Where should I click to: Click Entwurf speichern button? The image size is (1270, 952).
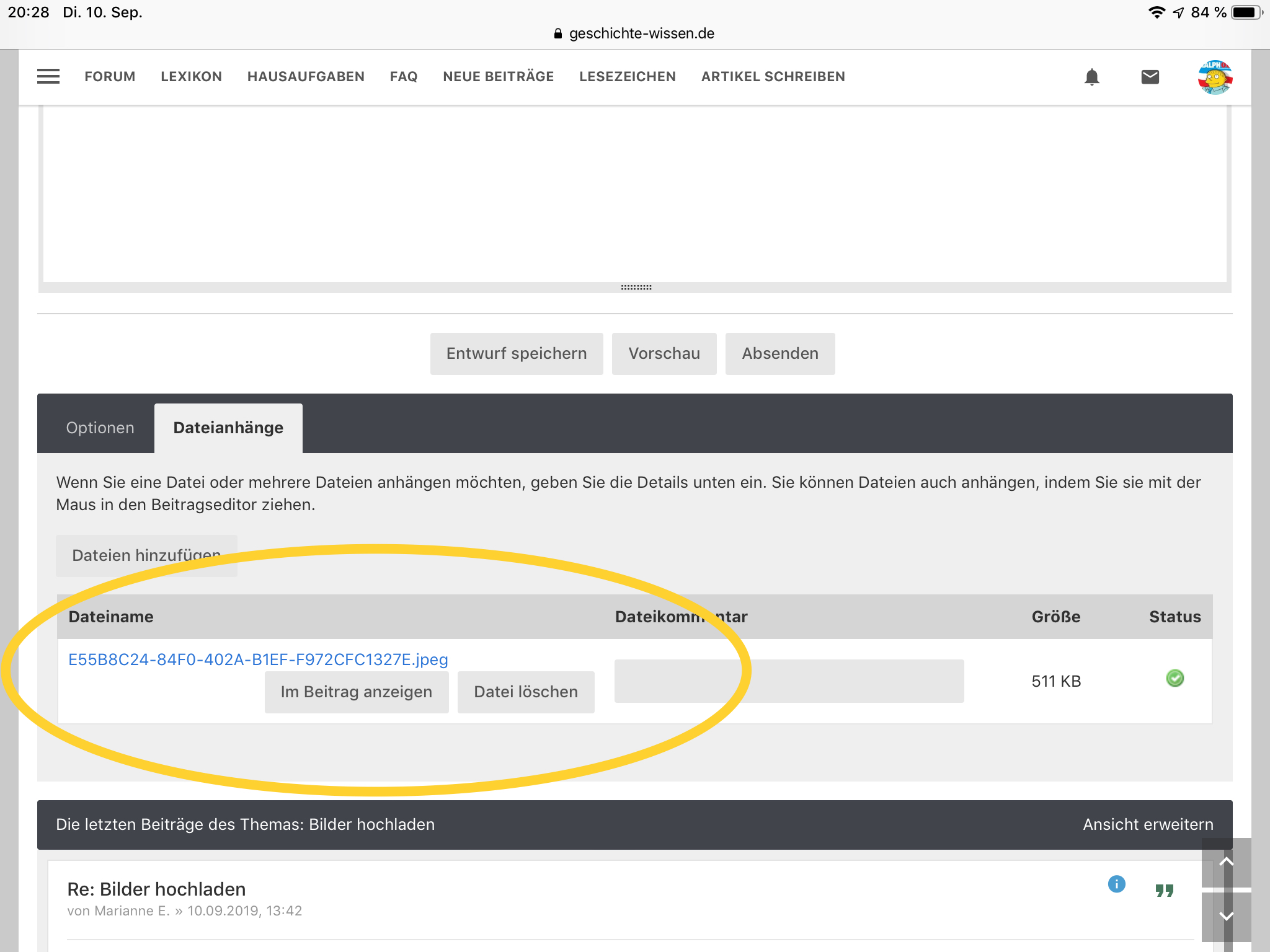[516, 353]
